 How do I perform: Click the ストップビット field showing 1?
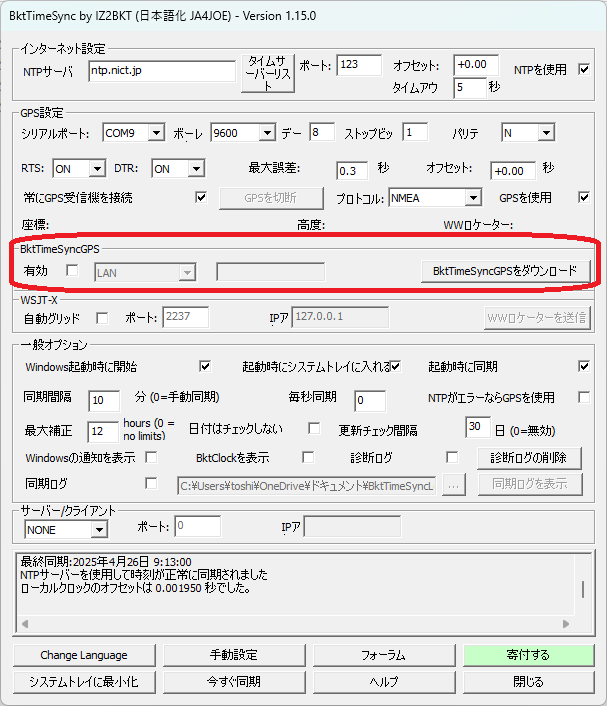click(415, 132)
